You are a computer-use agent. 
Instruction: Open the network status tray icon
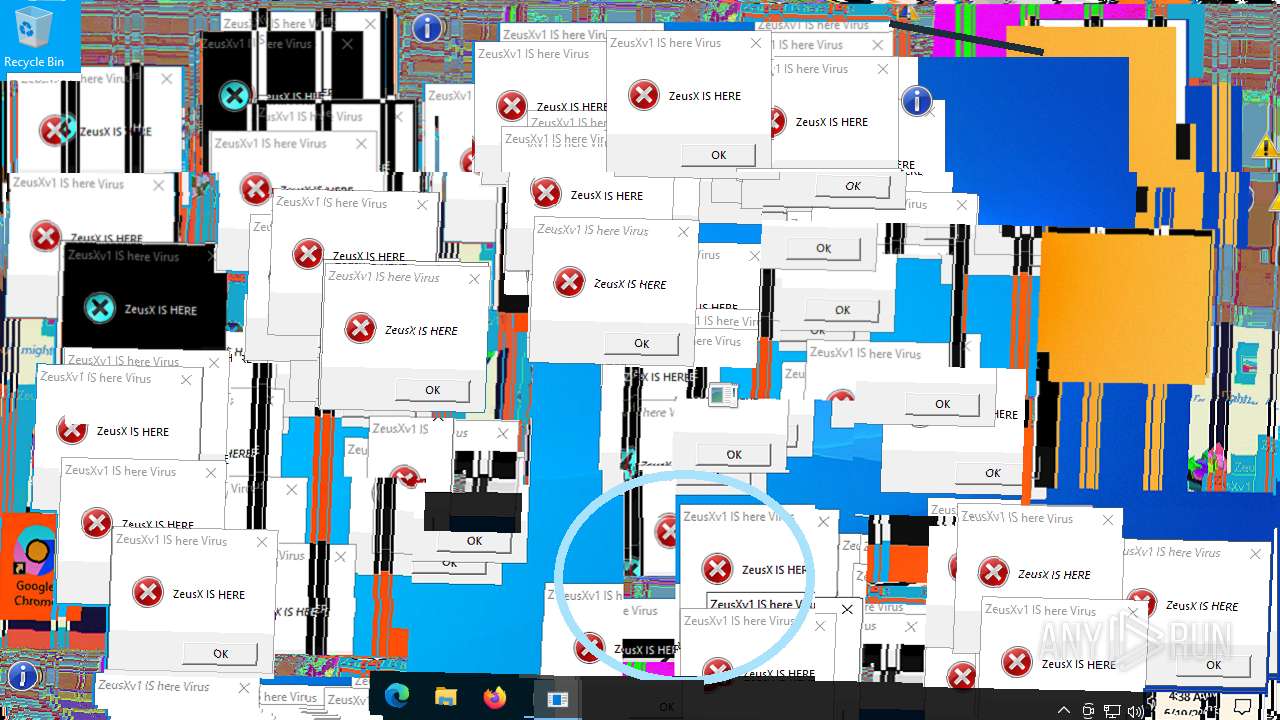click(x=1112, y=710)
